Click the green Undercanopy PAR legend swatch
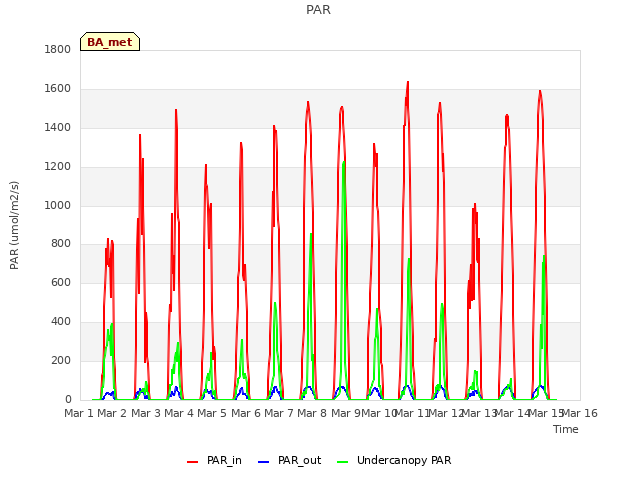640x480 pixels. [x=343, y=462]
